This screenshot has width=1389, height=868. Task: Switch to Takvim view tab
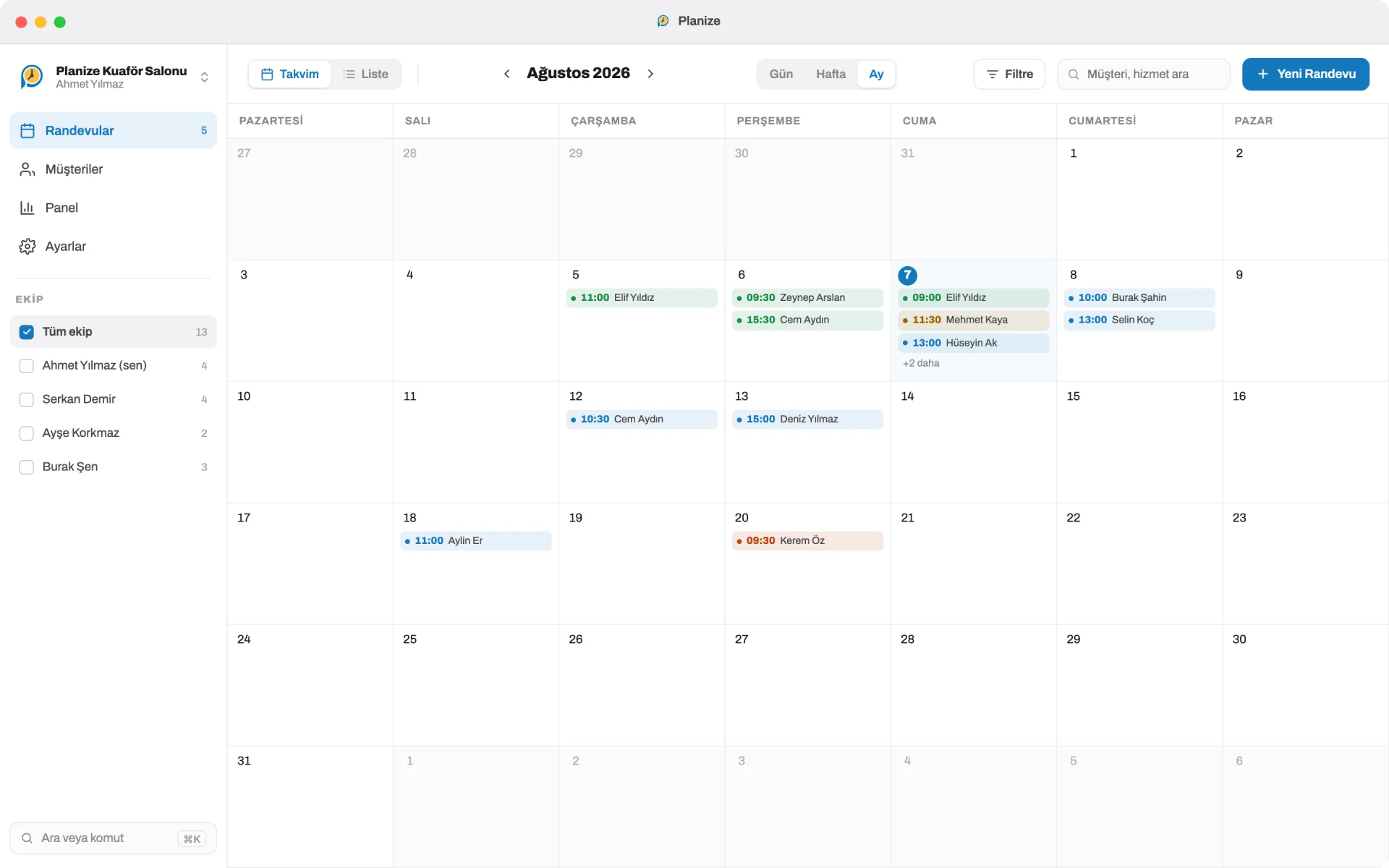(289, 74)
